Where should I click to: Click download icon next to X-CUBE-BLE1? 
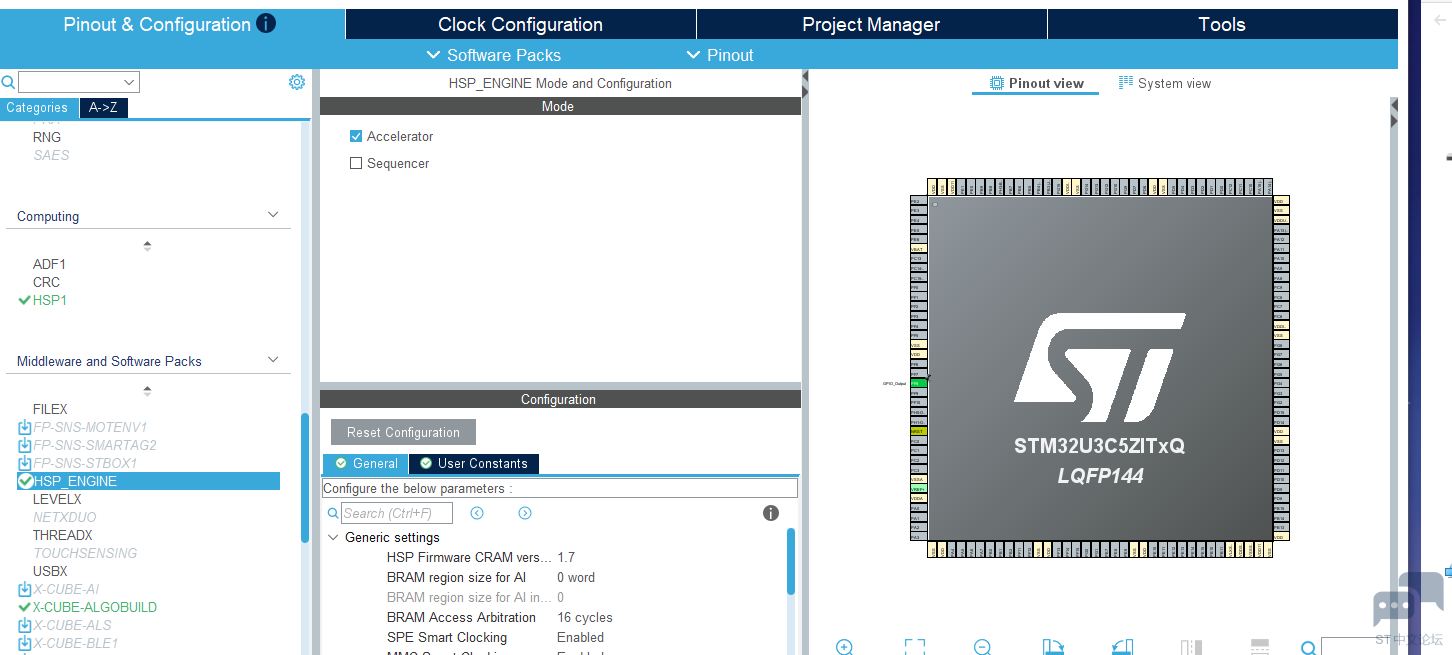[x=25, y=643]
